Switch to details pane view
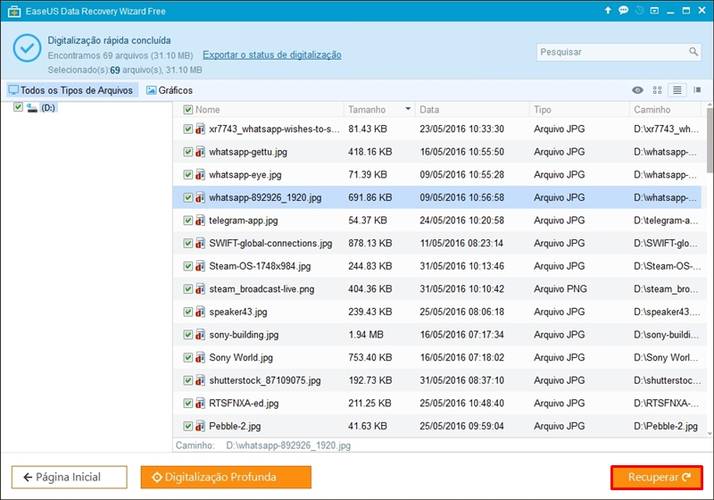The height and width of the screenshot is (500, 714). pyautogui.click(x=697, y=90)
